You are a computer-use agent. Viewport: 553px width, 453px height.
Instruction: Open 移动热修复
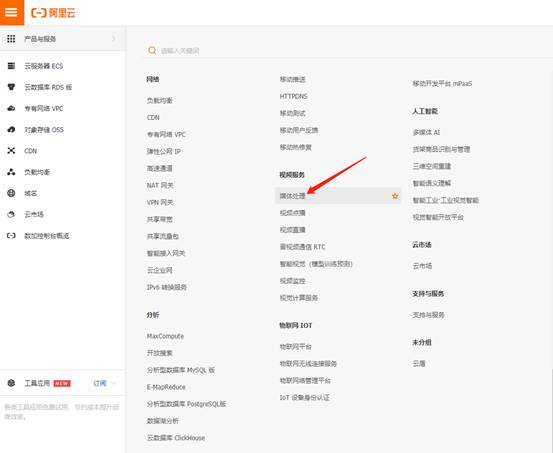pyautogui.click(x=296, y=147)
